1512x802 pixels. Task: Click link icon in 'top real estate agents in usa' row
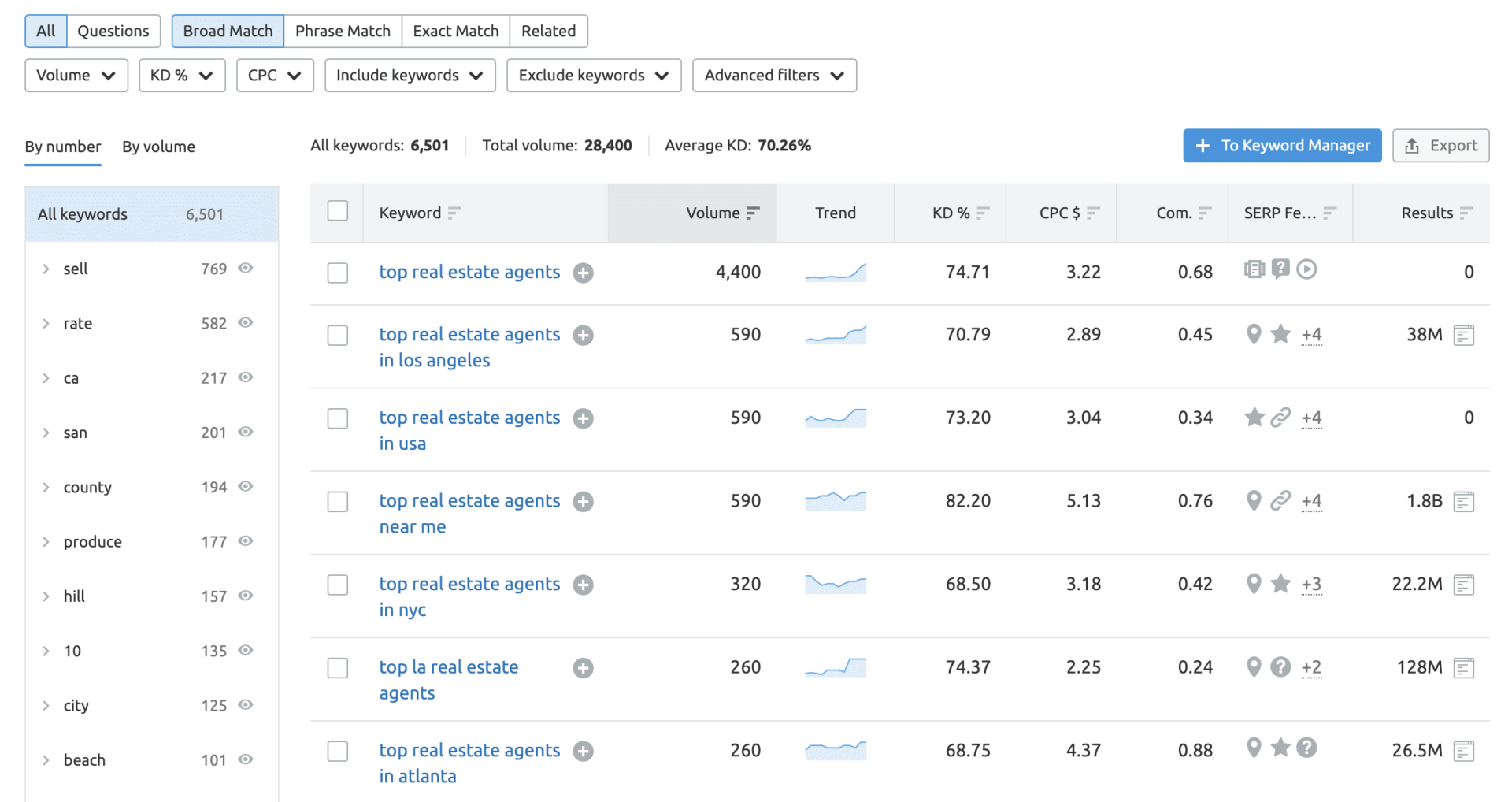(1280, 418)
